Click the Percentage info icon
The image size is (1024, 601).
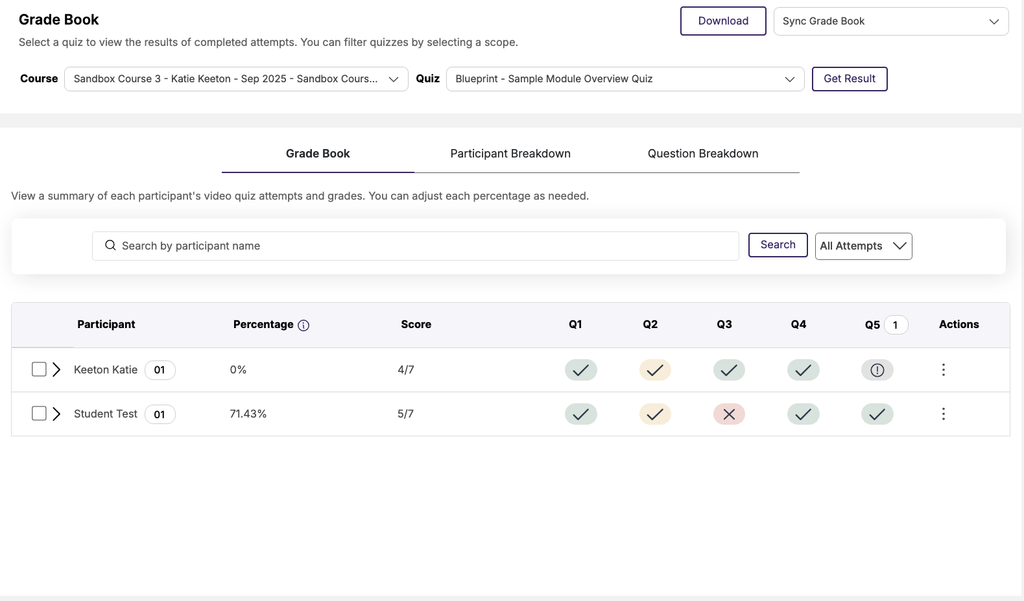304,325
